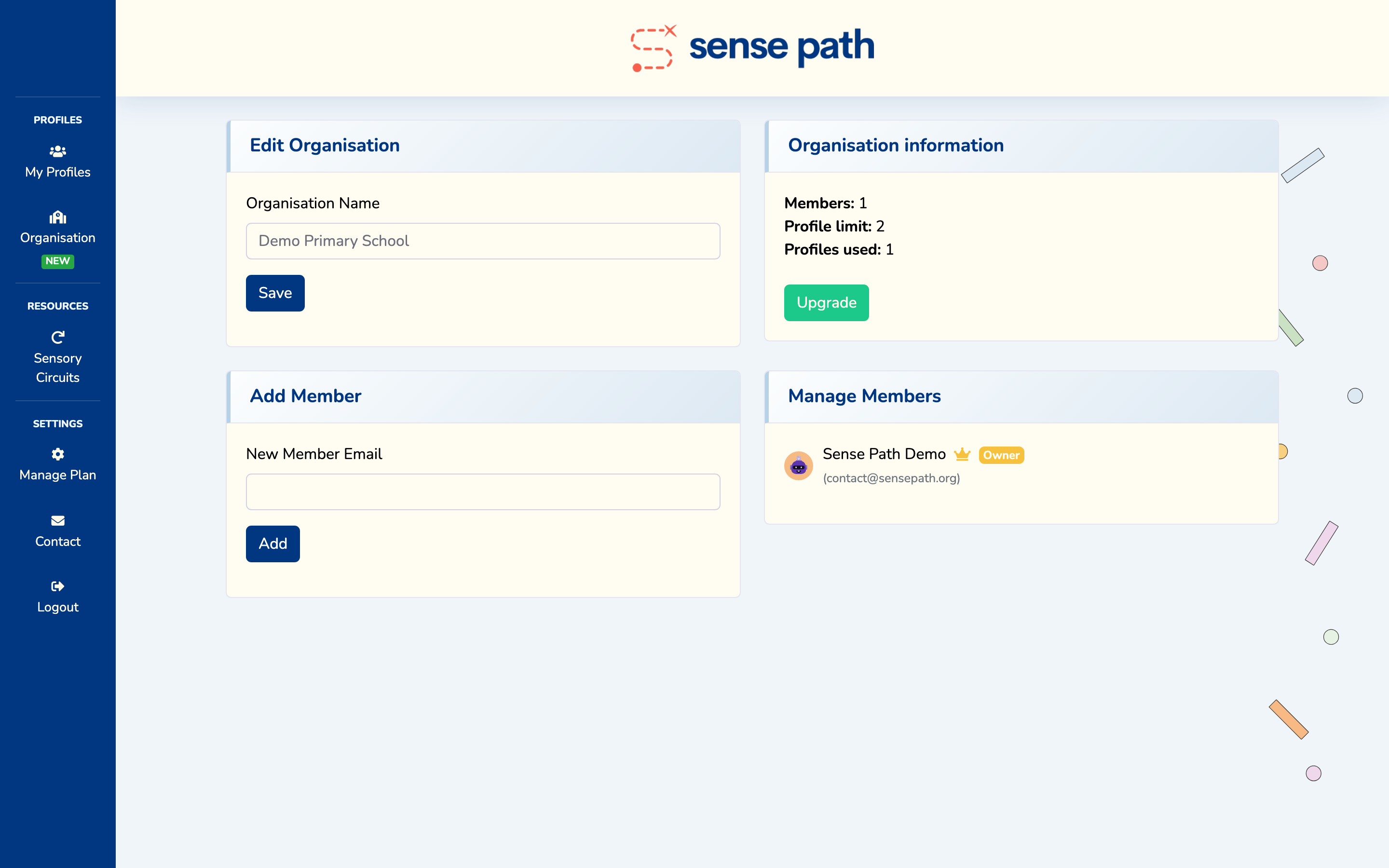Click the contact@sensepath.org email text
1389x868 pixels.
pos(891,477)
